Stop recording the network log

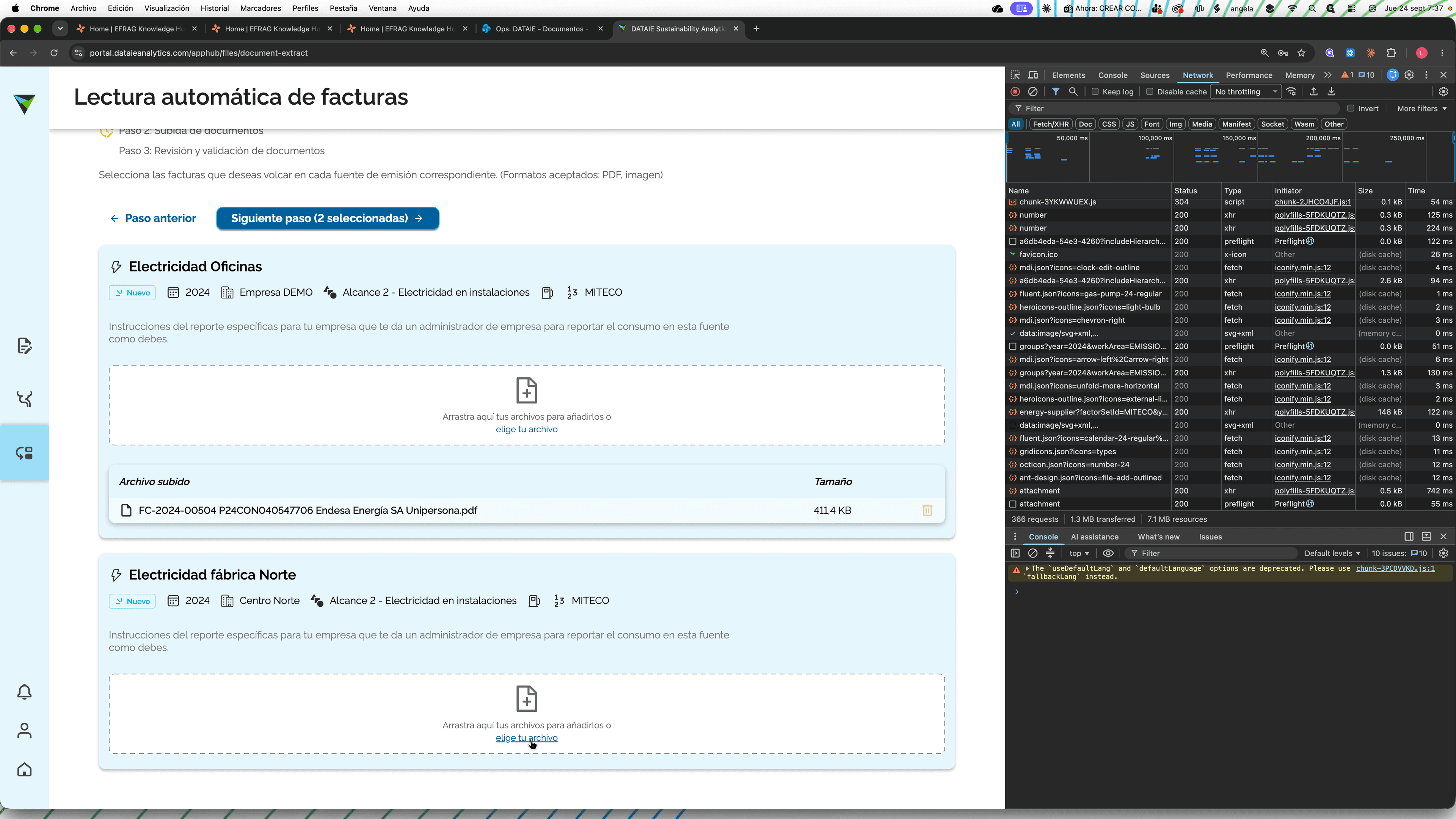pos(1016,91)
